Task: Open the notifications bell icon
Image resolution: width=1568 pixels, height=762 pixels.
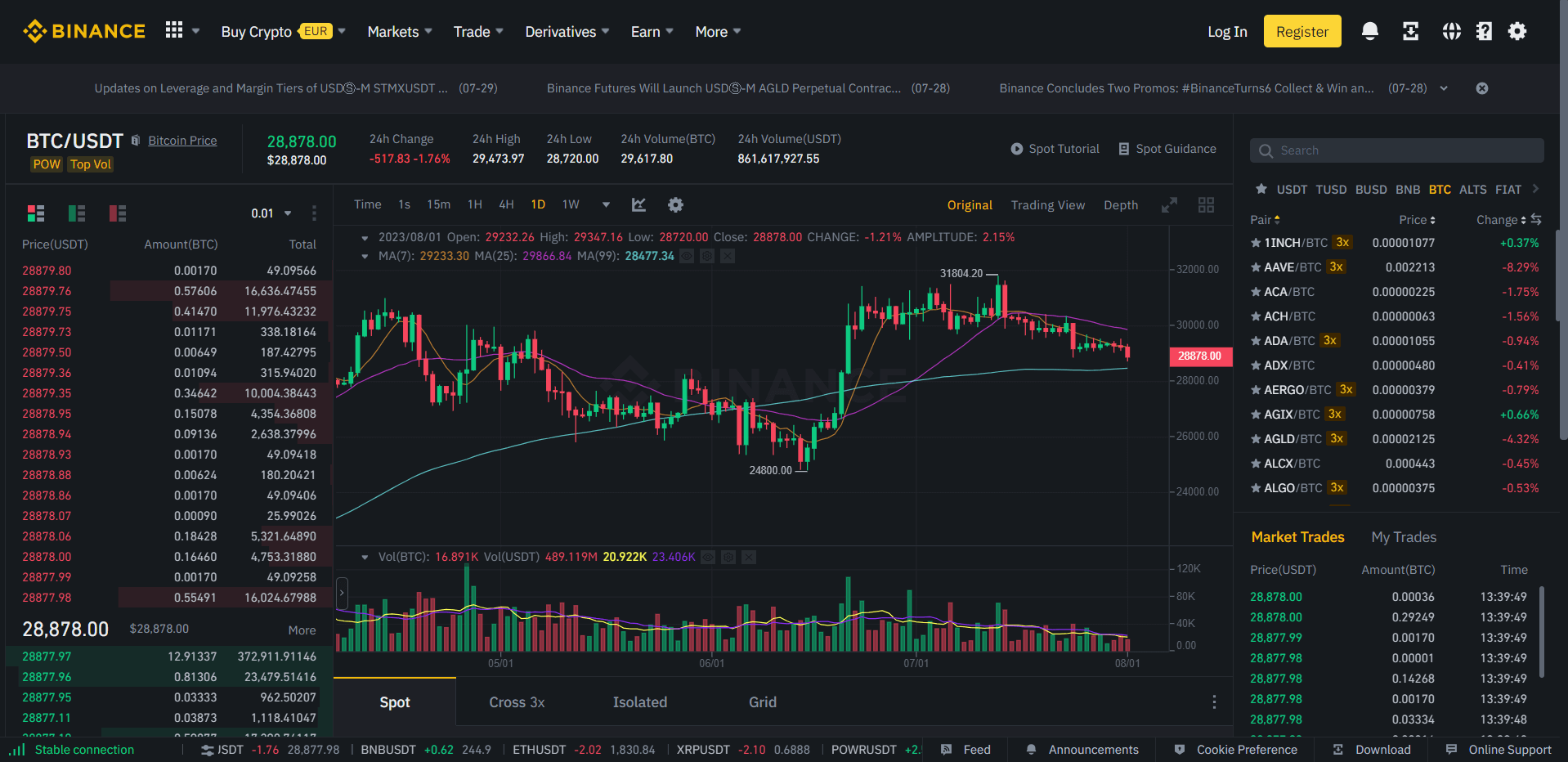Action: [1369, 32]
